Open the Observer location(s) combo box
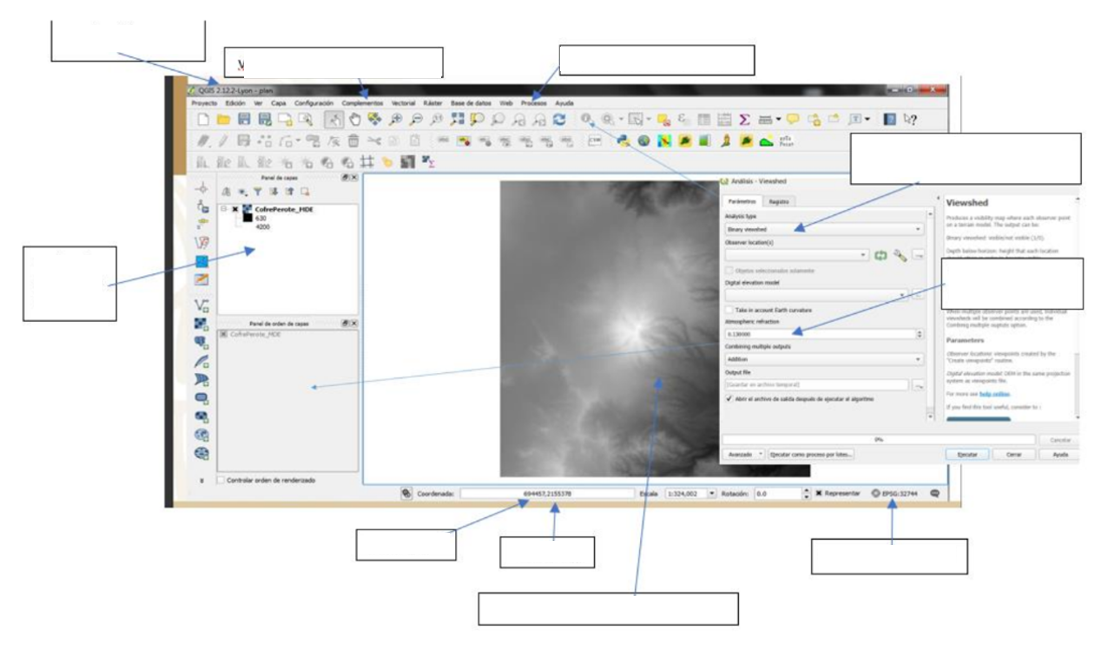1094x645 pixels. coord(796,256)
